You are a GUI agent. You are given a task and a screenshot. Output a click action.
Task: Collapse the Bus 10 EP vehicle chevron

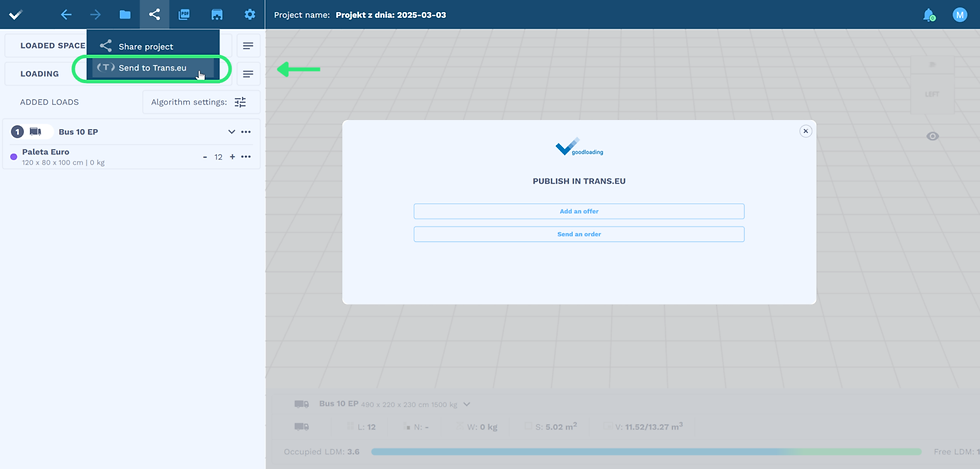(231, 132)
